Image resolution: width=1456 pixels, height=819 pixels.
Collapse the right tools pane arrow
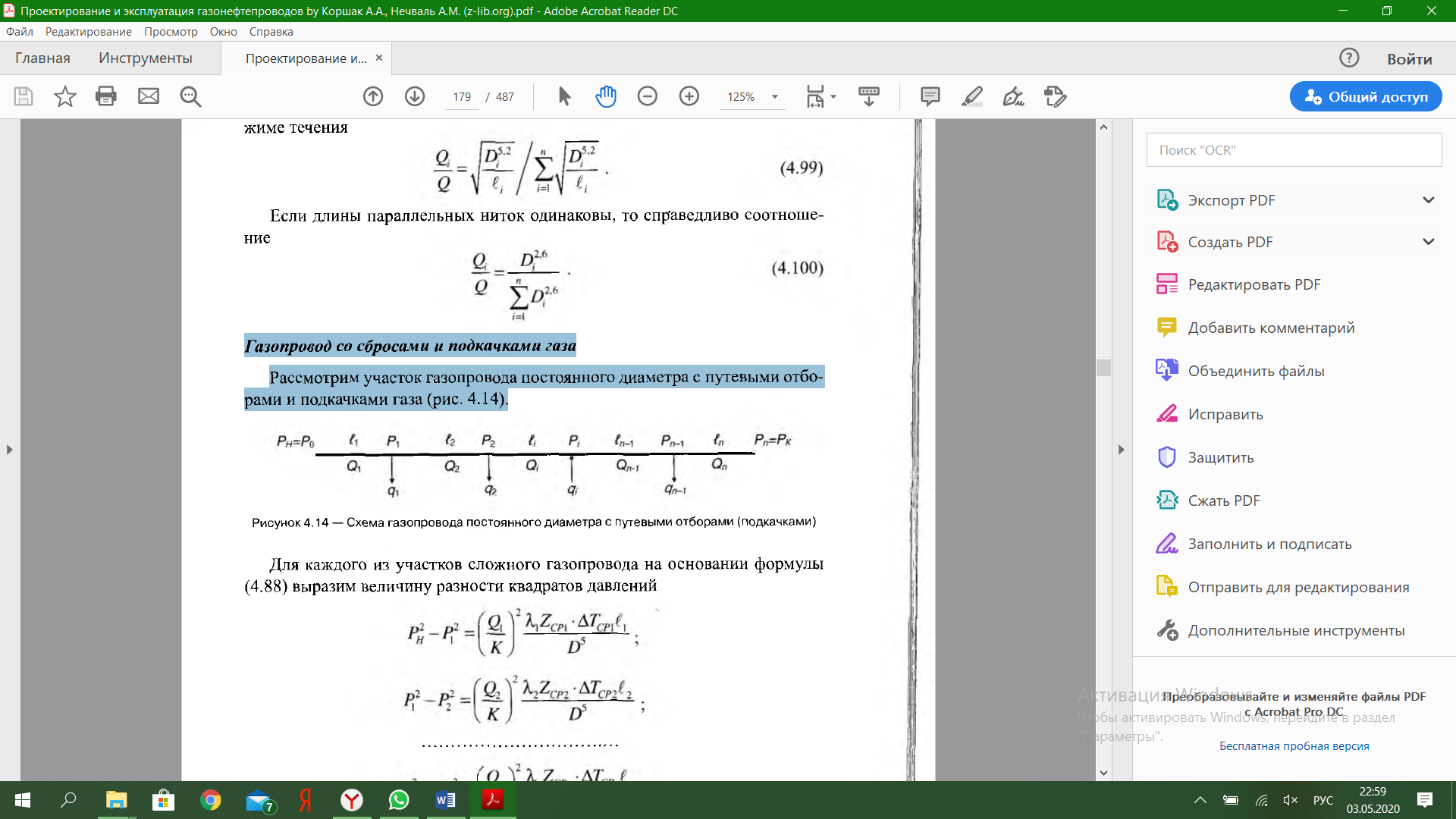1122,450
